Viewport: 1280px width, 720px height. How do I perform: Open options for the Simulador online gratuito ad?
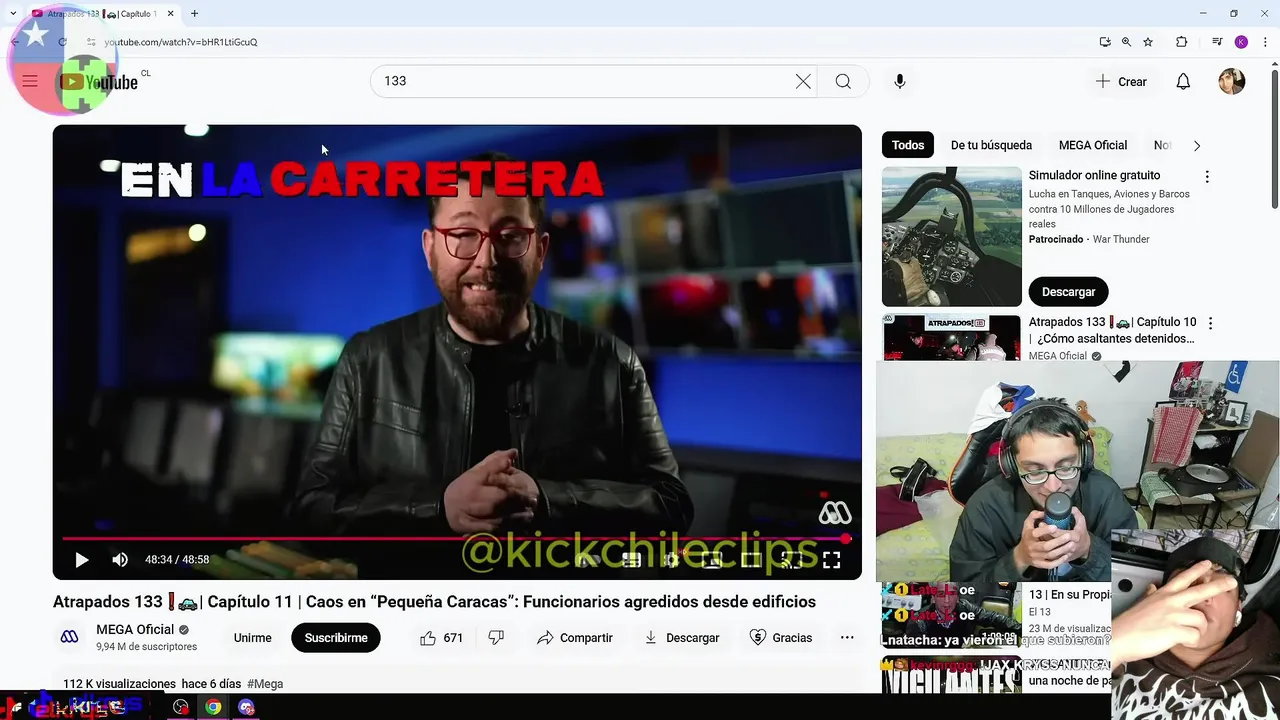pos(1207,177)
